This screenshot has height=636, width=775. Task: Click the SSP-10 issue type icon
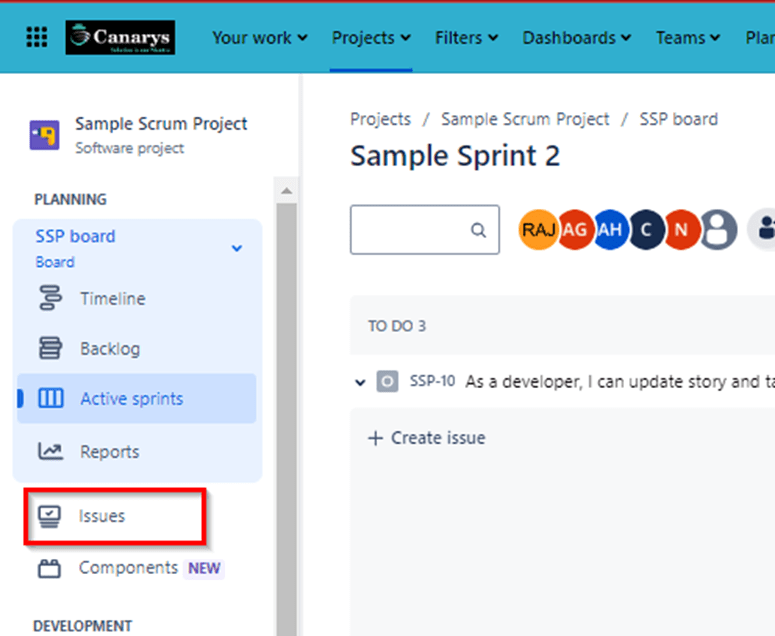(388, 382)
